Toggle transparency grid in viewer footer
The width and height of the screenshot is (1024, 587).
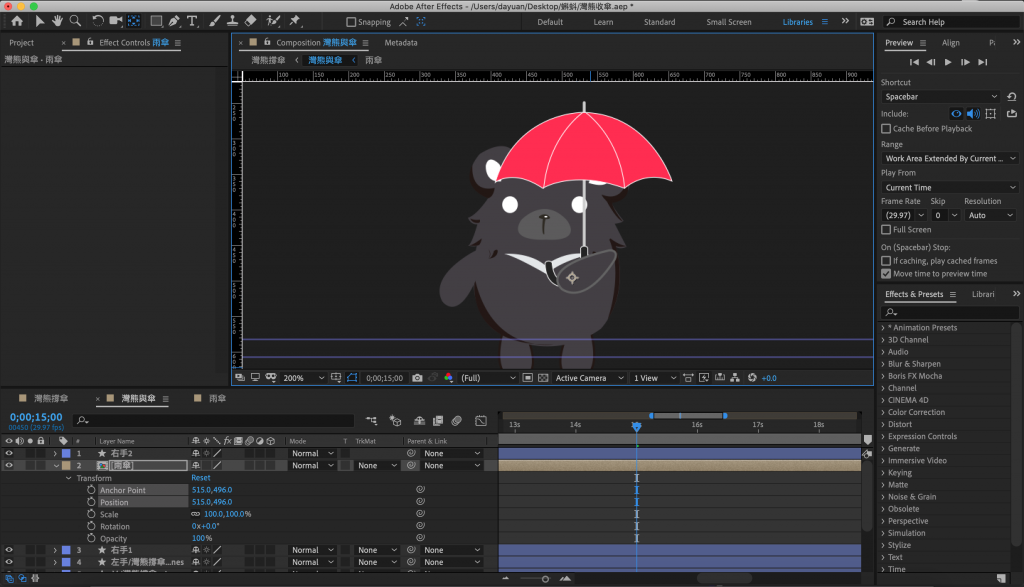(543, 378)
